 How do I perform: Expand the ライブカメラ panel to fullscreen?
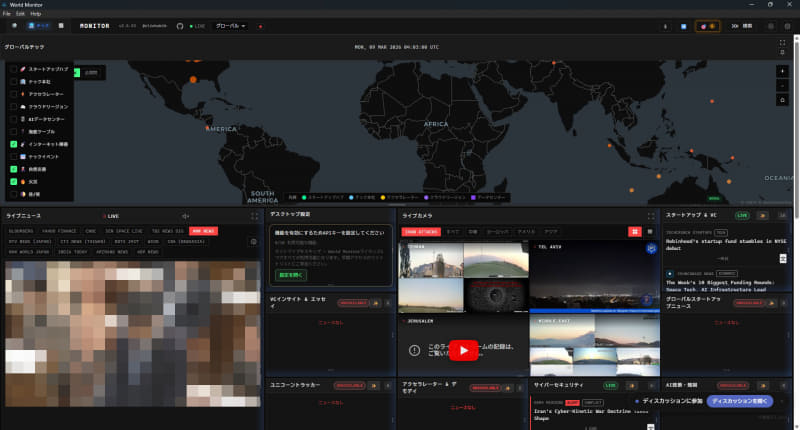click(x=651, y=216)
